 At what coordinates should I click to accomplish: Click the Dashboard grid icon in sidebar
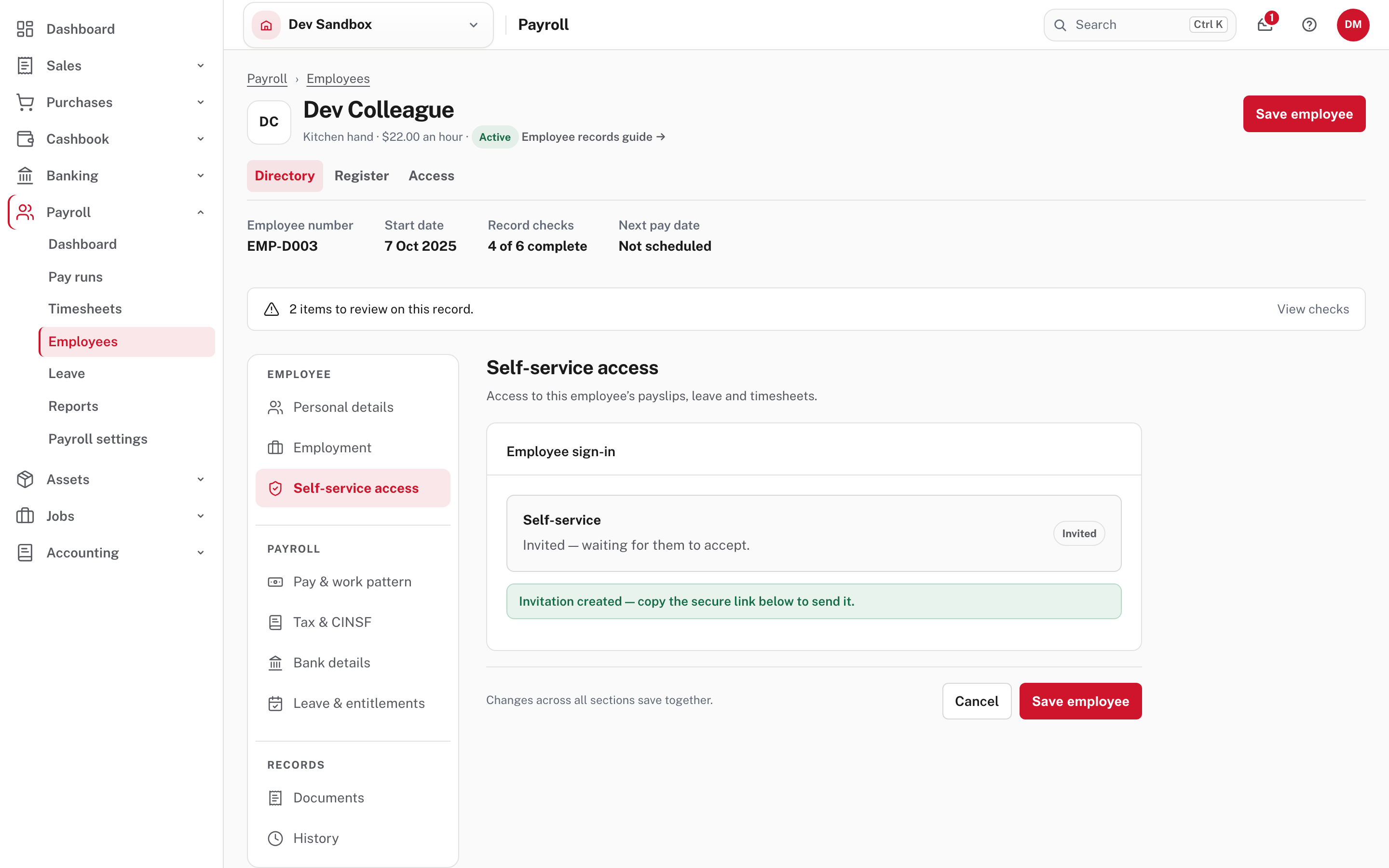pos(25,29)
